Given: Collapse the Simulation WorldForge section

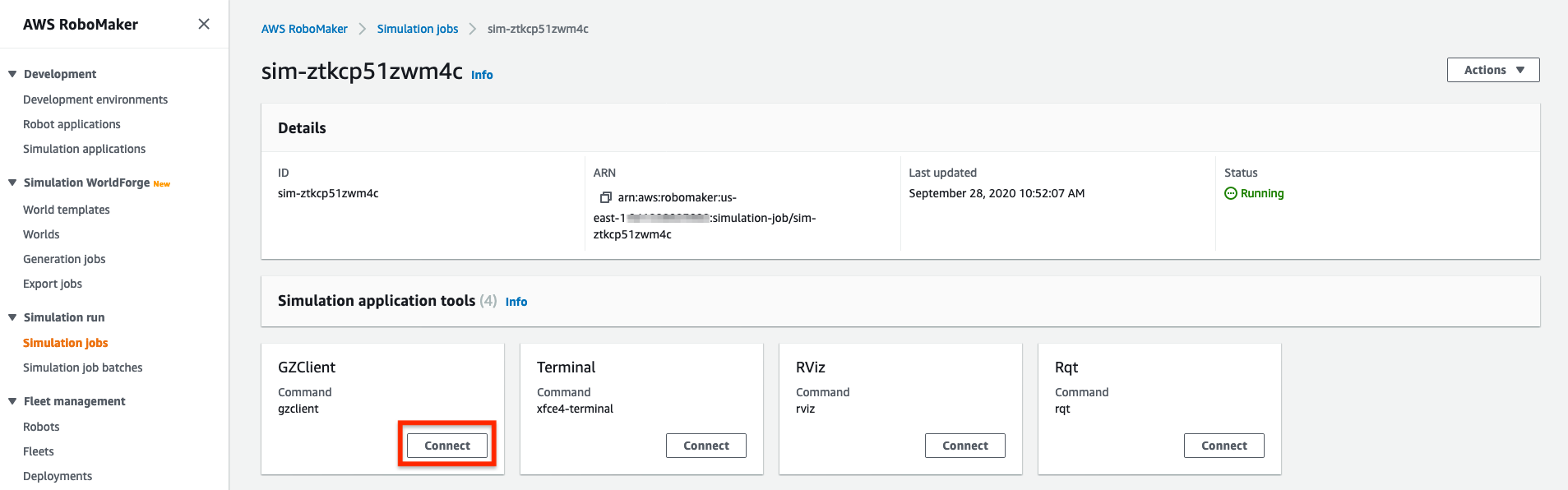Looking at the screenshot, I should click(x=12, y=183).
